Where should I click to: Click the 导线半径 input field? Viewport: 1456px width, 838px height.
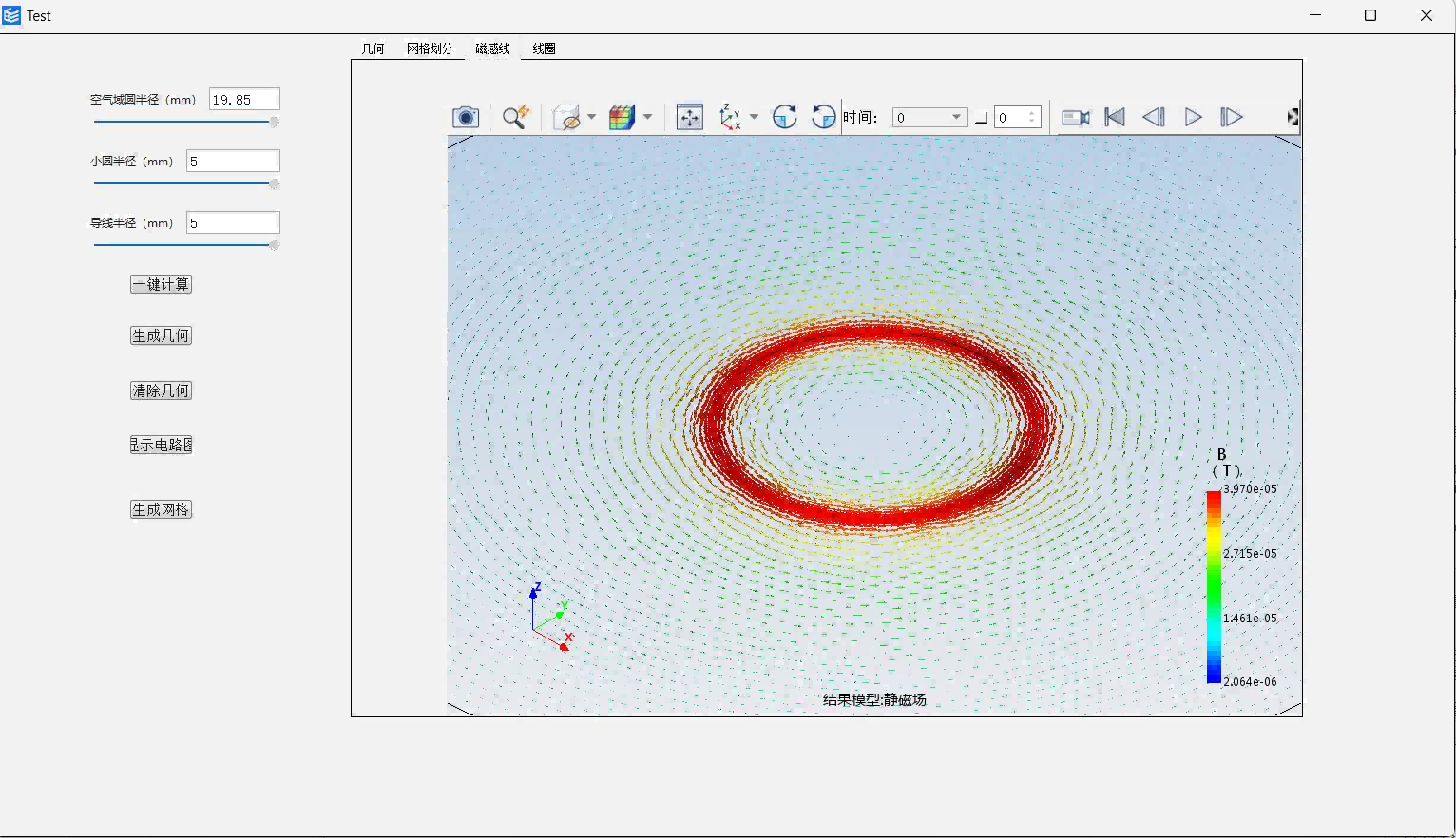tap(233, 222)
